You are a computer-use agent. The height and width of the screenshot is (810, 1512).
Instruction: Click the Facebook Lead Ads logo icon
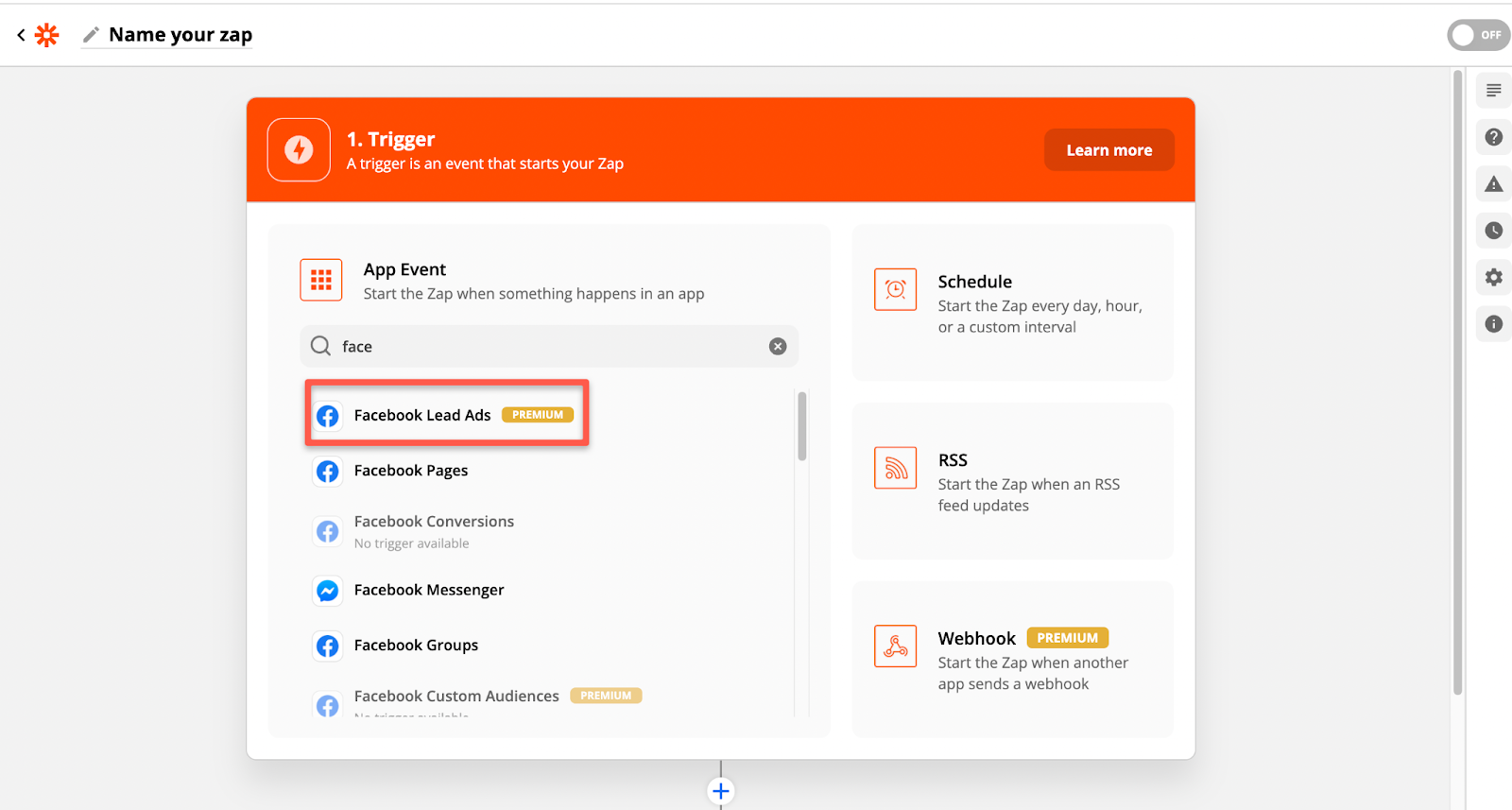point(328,416)
